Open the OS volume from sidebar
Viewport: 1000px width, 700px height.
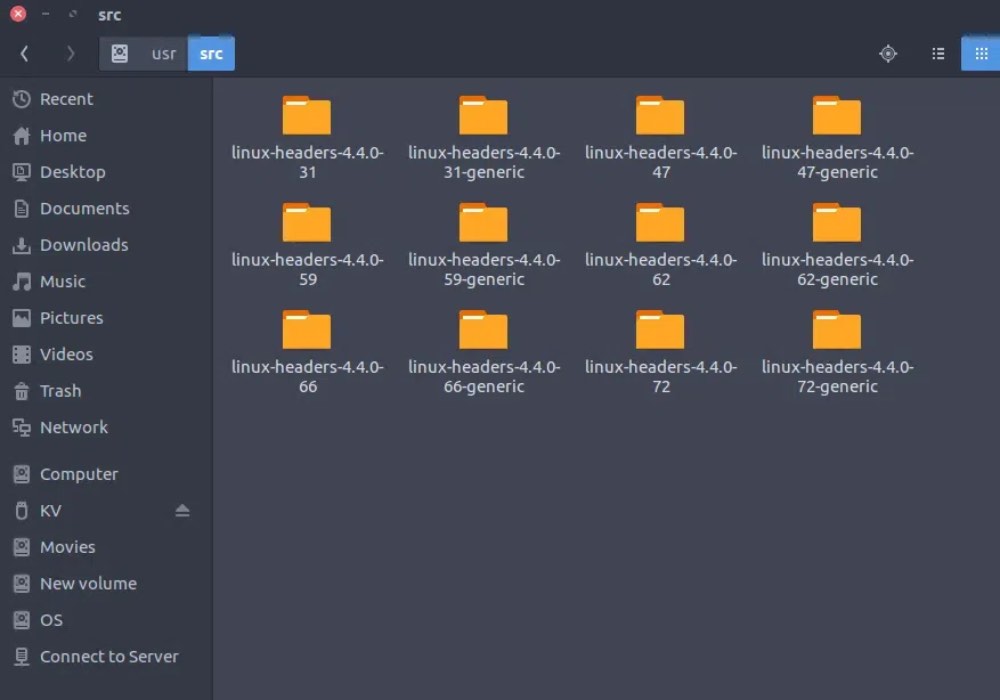click(55, 620)
